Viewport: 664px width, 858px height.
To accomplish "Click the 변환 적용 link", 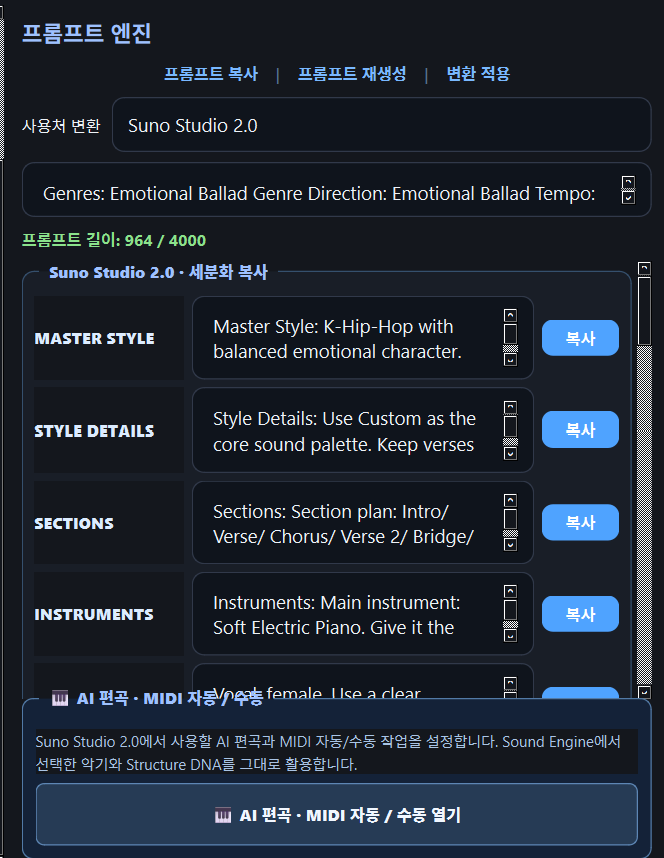I will [x=478, y=73].
